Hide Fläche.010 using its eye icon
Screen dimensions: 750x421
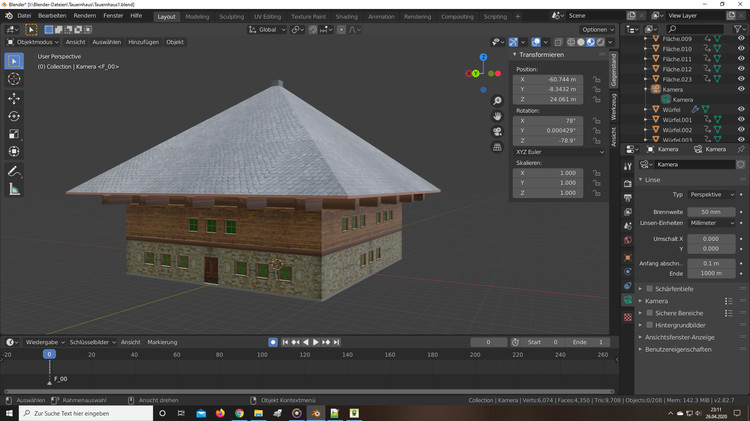point(741,48)
